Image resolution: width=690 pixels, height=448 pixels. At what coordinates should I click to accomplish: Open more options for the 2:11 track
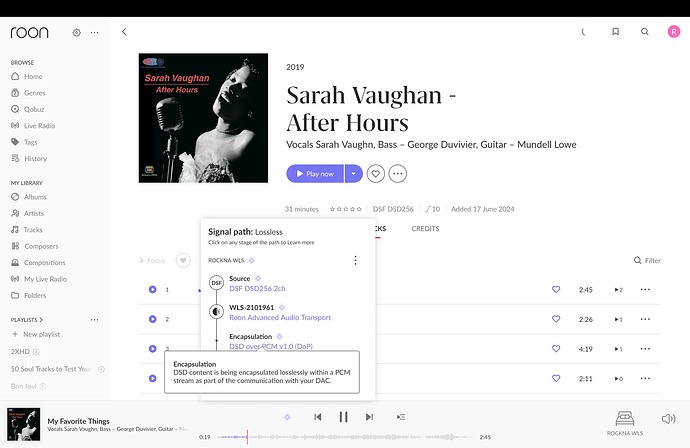(645, 378)
